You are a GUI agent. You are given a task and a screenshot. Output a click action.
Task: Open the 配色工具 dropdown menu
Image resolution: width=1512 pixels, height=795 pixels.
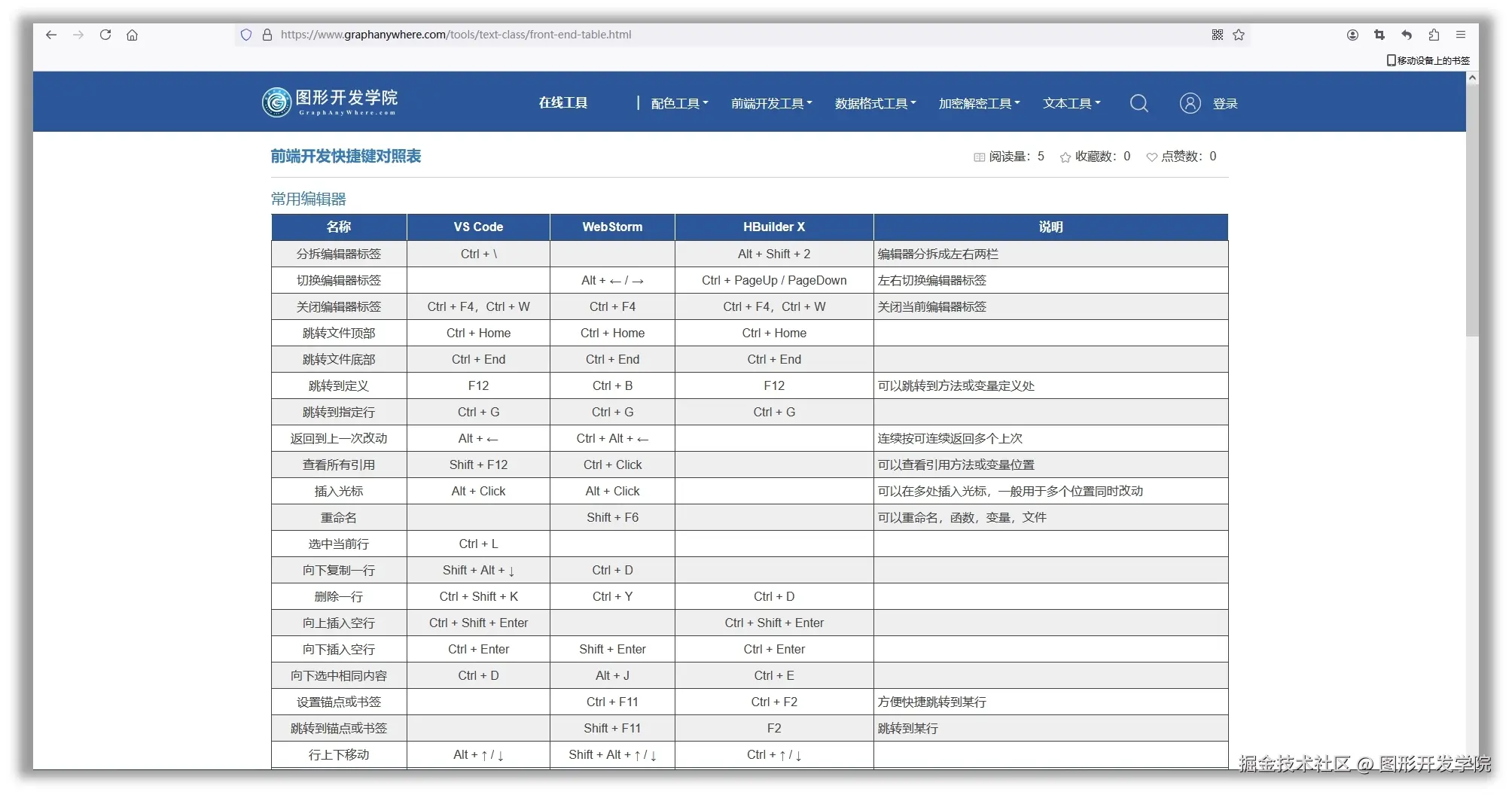coord(677,103)
